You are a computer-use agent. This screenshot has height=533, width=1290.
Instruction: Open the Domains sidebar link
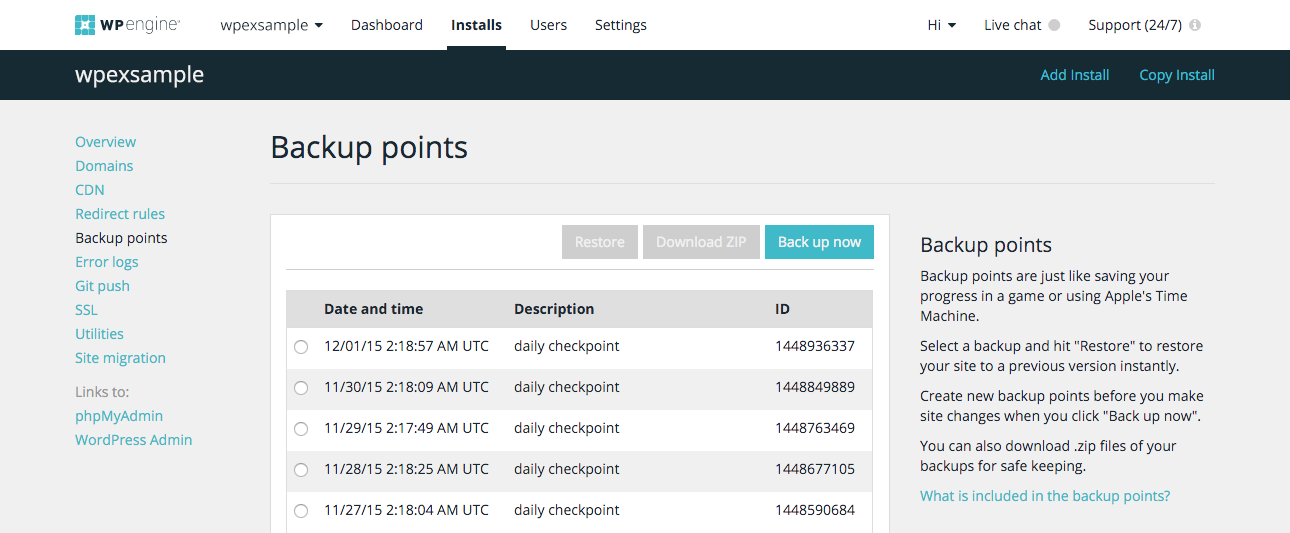(104, 166)
